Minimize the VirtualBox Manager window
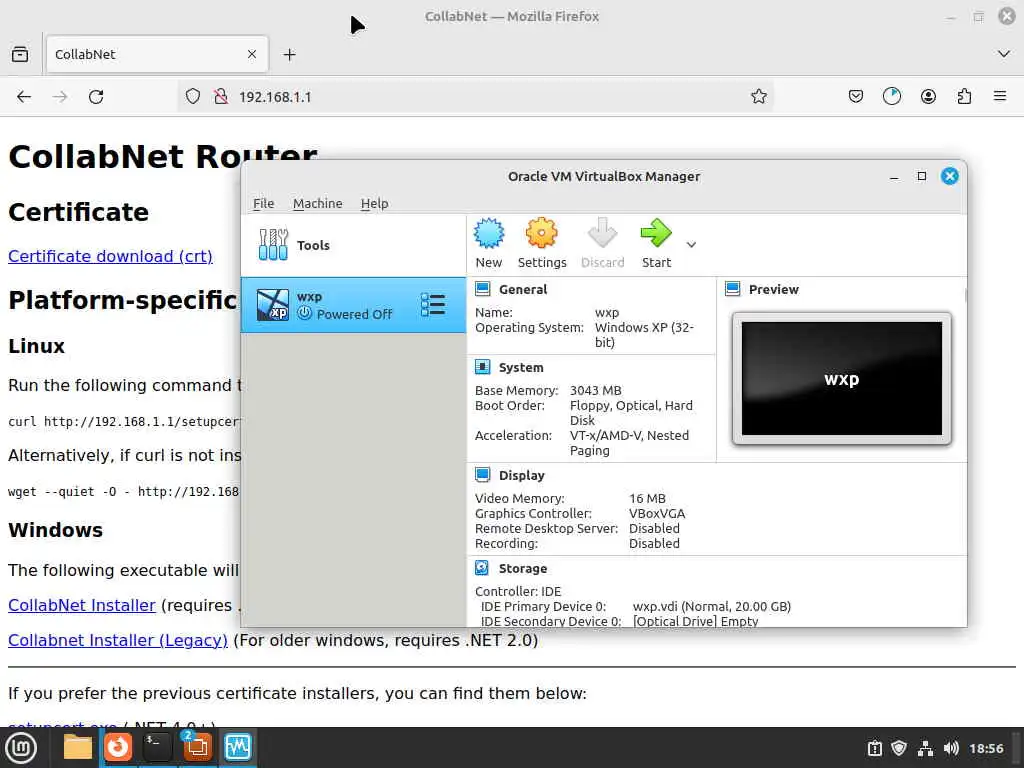Viewport: 1024px width, 768px height. [894, 176]
